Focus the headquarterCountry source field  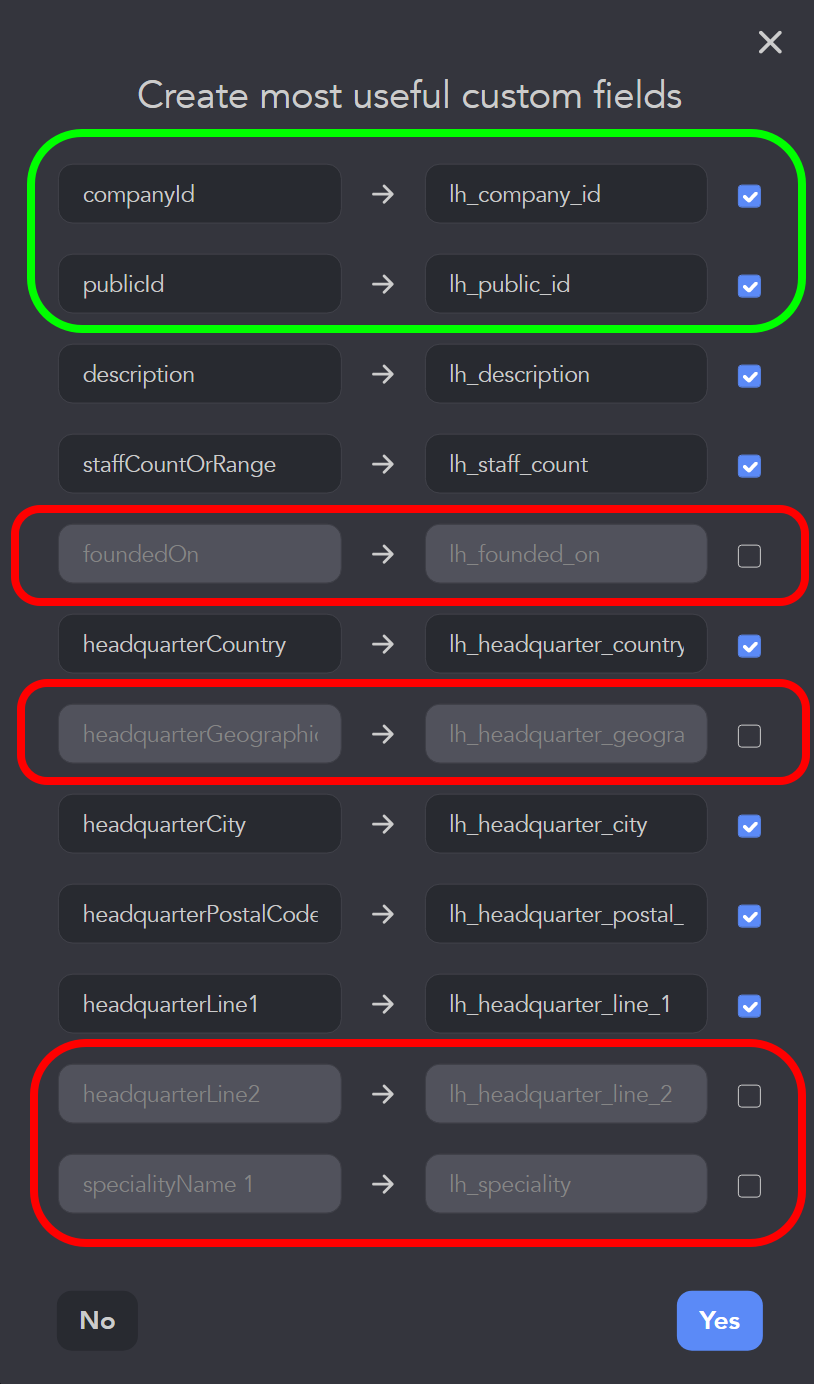click(x=200, y=644)
